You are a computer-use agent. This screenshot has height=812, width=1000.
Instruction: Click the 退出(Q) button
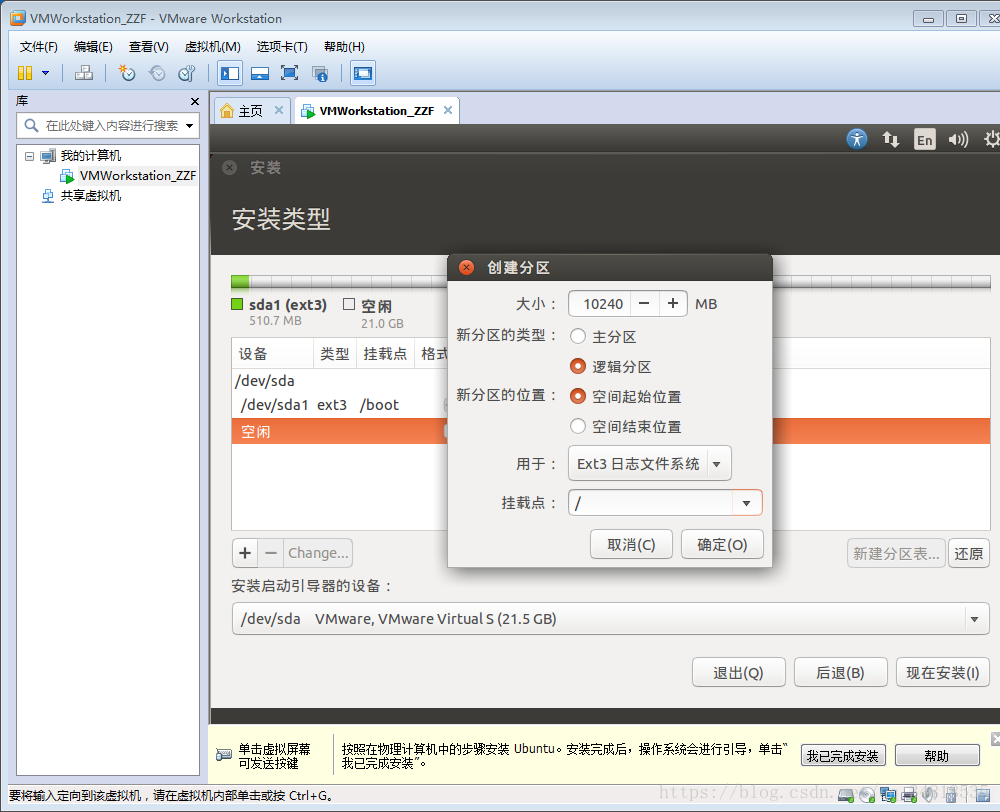[738, 672]
